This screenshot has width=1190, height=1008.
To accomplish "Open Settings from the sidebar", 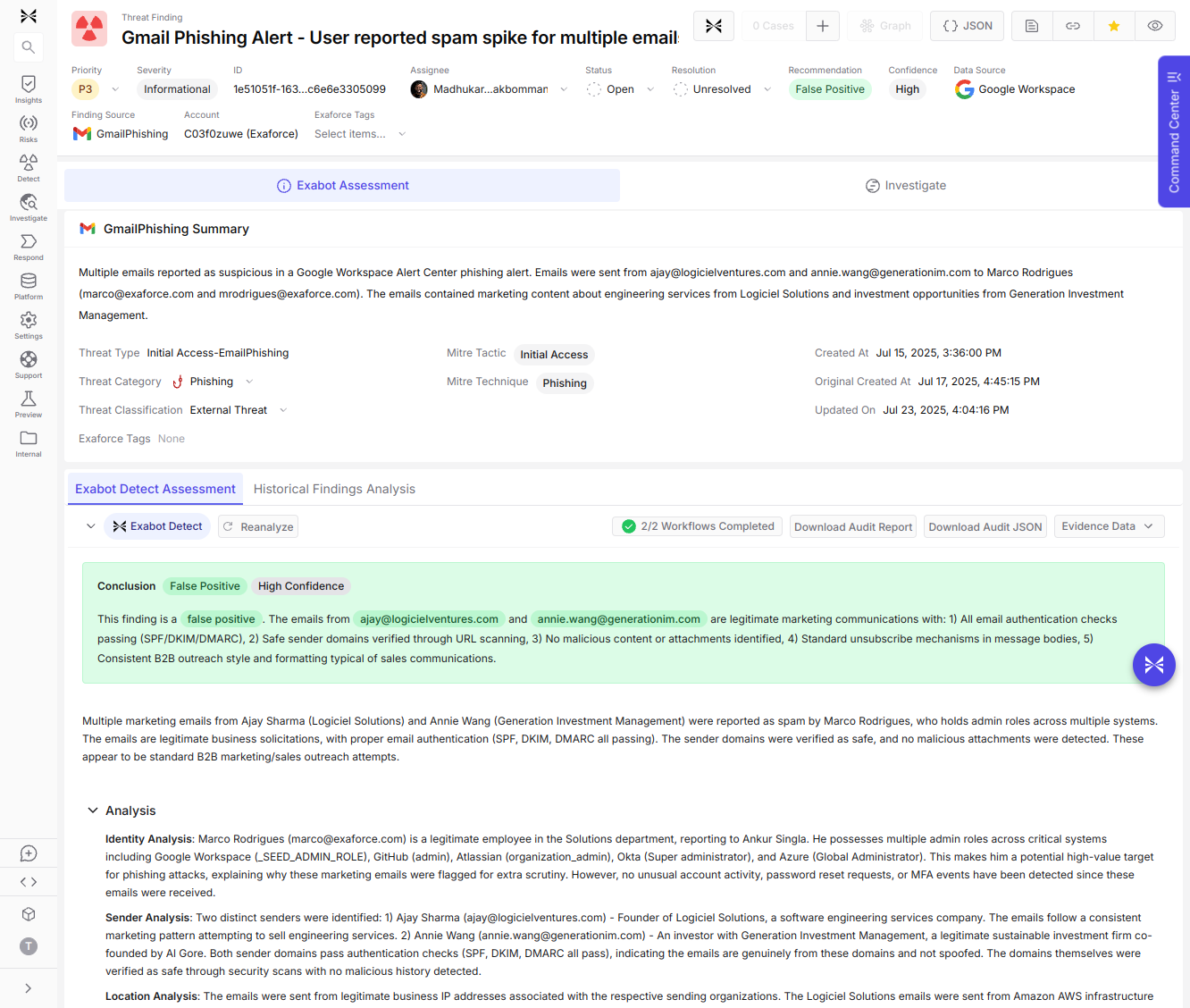I will [x=29, y=324].
